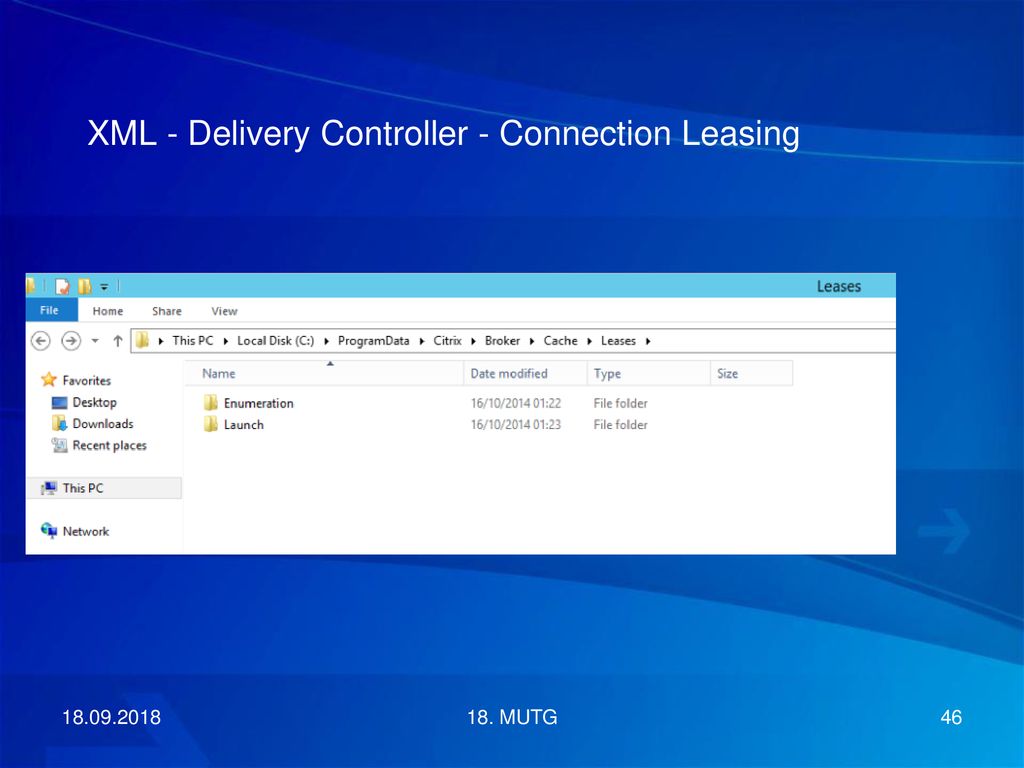Click the Favorites star icon
The width and height of the screenshot is (1024, 768).
[x=49, y=379]
